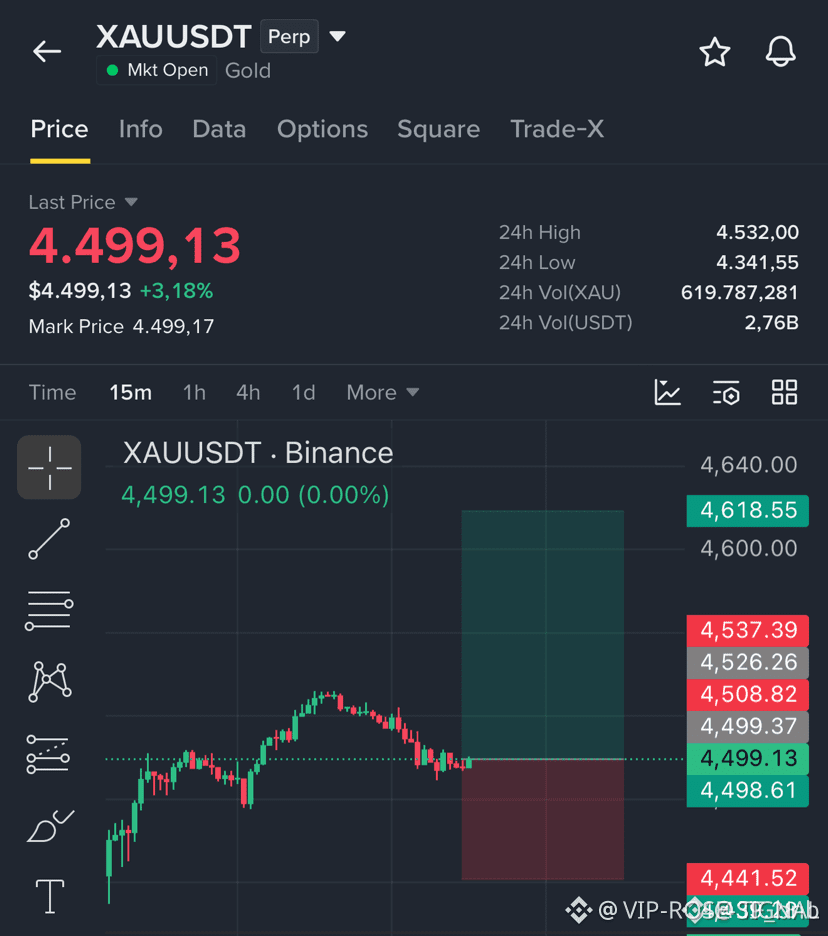Select the trend line drawing tool
Screen dimensions: 828x936
(x=49, y=539)
